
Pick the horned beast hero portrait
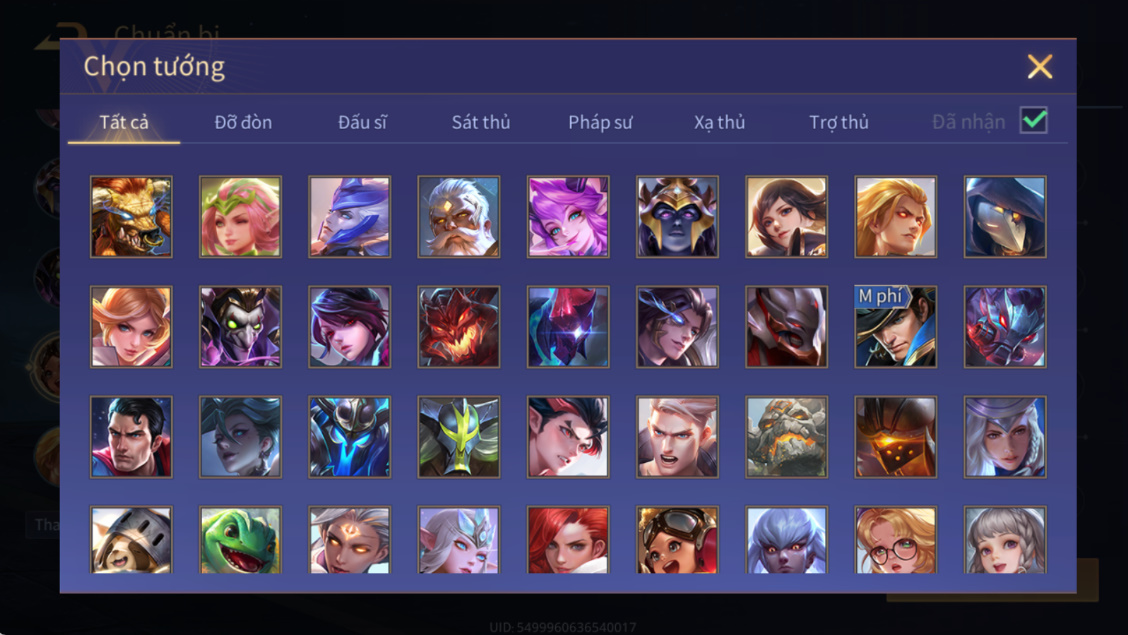[131, 216]
